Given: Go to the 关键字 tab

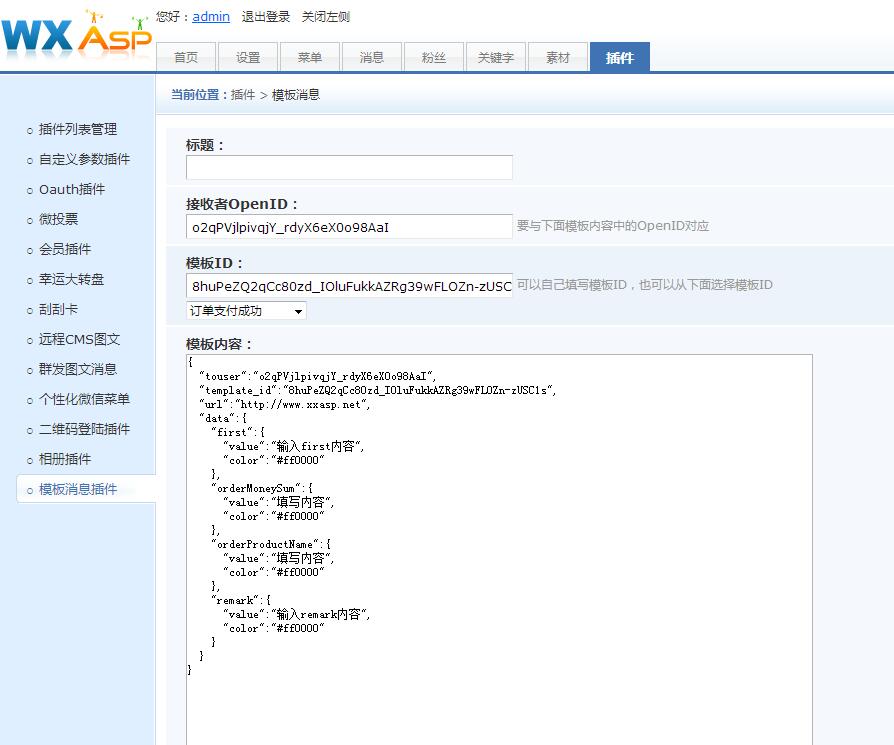Looking at the screenshot, I should [495, 57].
